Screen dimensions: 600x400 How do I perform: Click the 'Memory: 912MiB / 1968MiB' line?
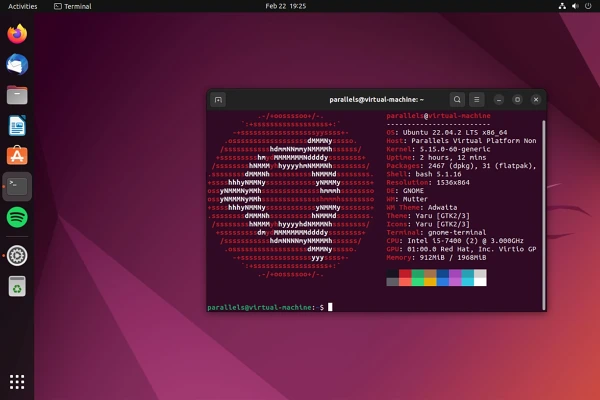(x=436, y=258)
